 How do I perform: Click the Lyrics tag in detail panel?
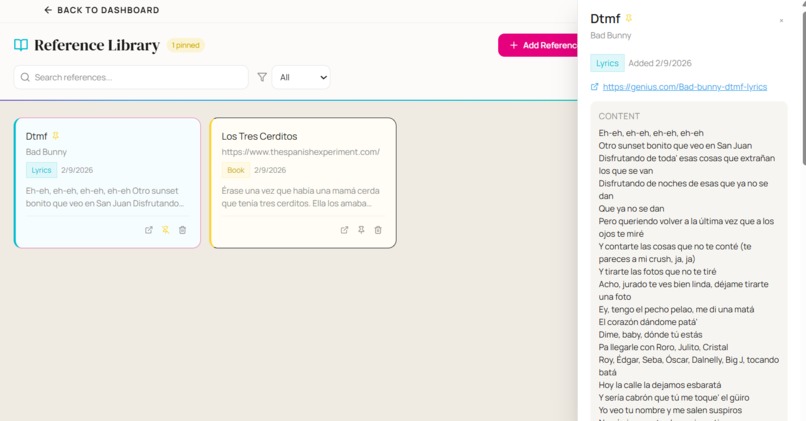click(x=607, y=63)
